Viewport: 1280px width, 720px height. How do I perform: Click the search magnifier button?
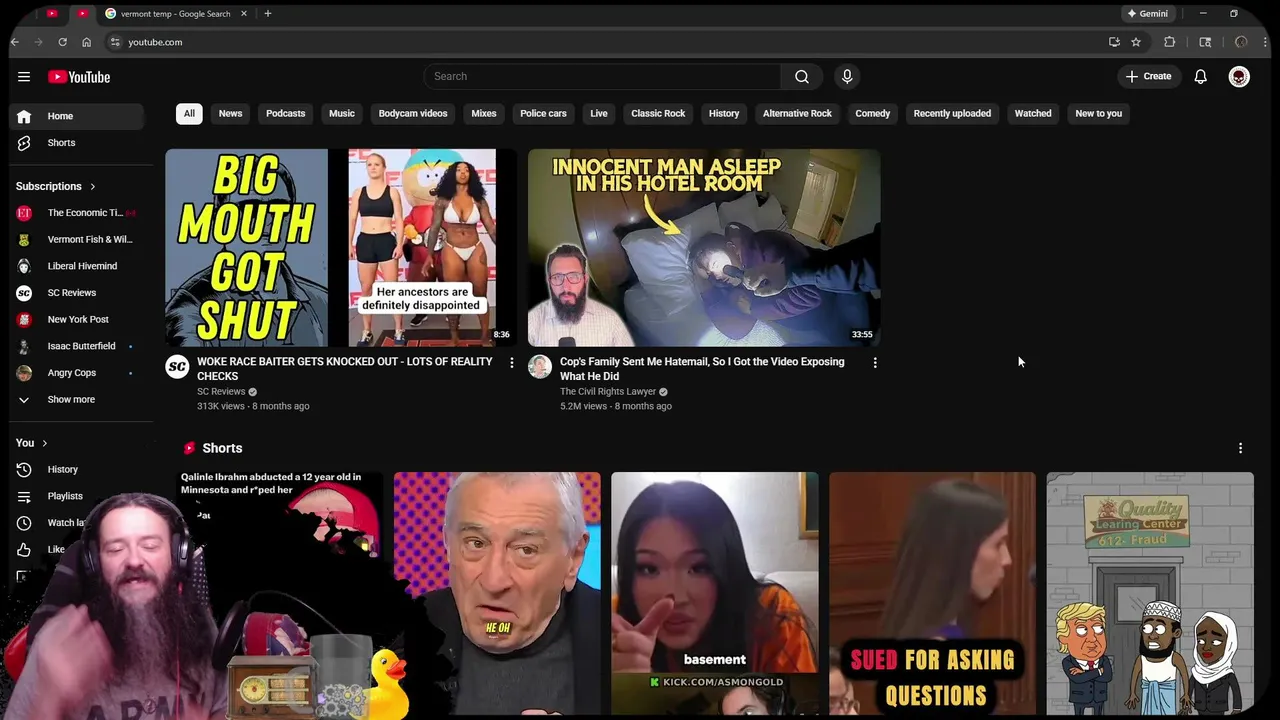pos(802,77)
